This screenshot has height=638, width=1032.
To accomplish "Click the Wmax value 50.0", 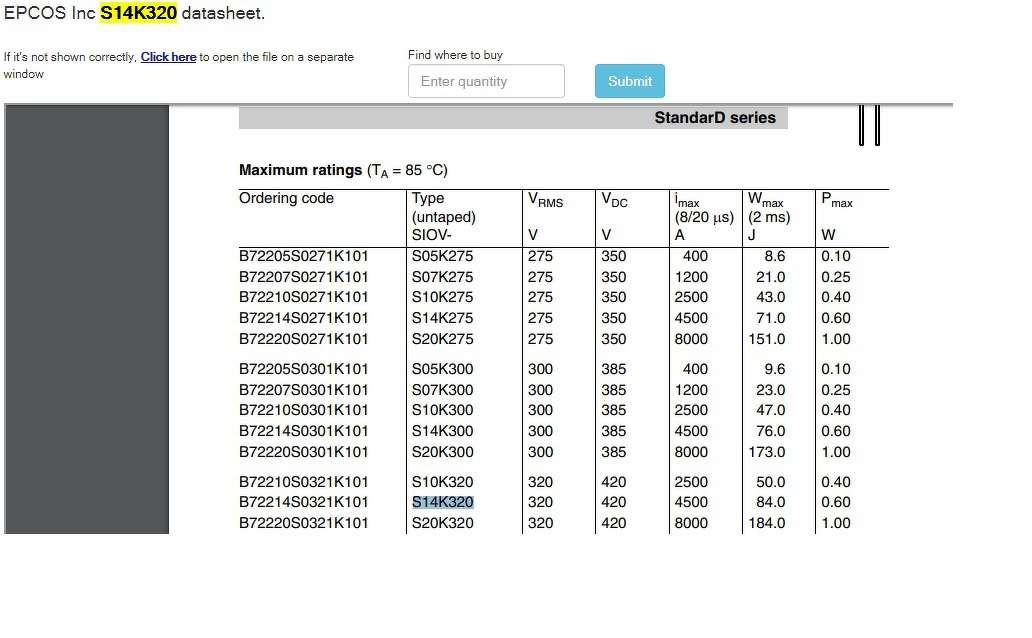I will [771, 482].
